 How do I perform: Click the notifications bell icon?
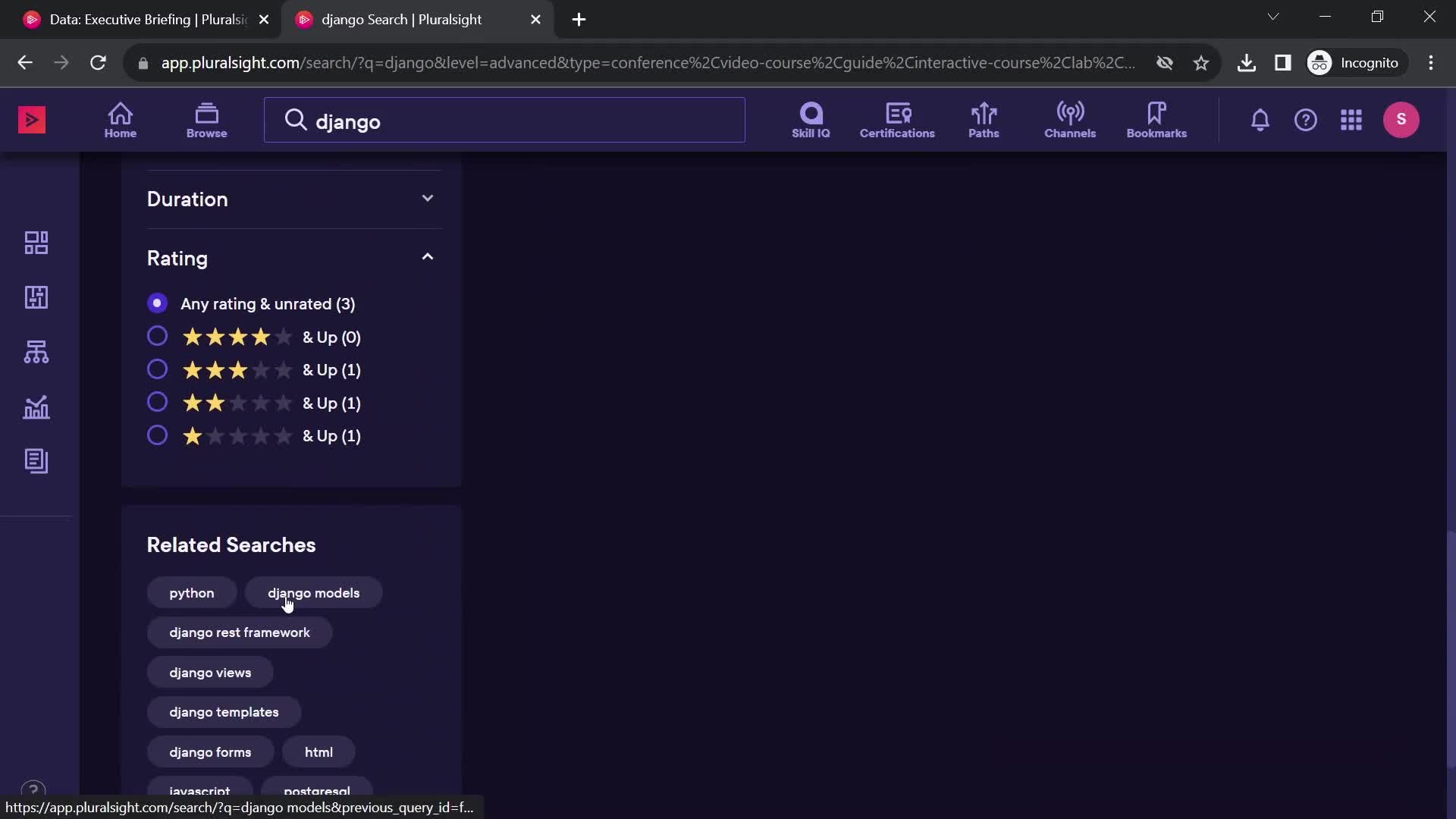(1260, 120)
